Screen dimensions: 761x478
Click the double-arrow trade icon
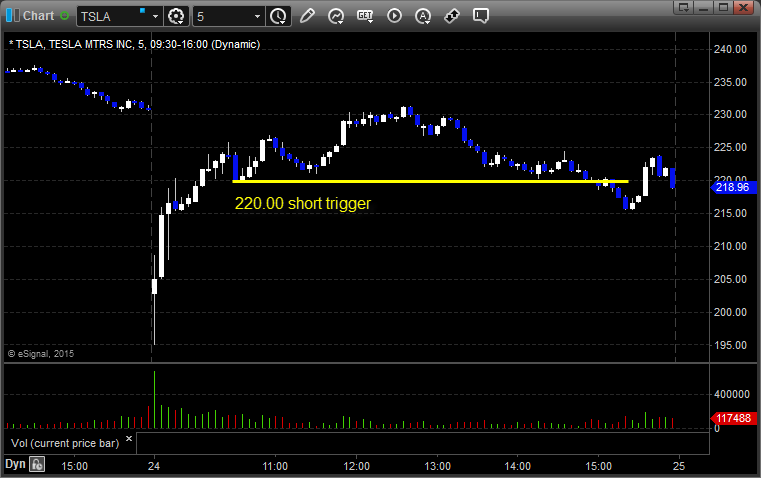tap(452, 16)
